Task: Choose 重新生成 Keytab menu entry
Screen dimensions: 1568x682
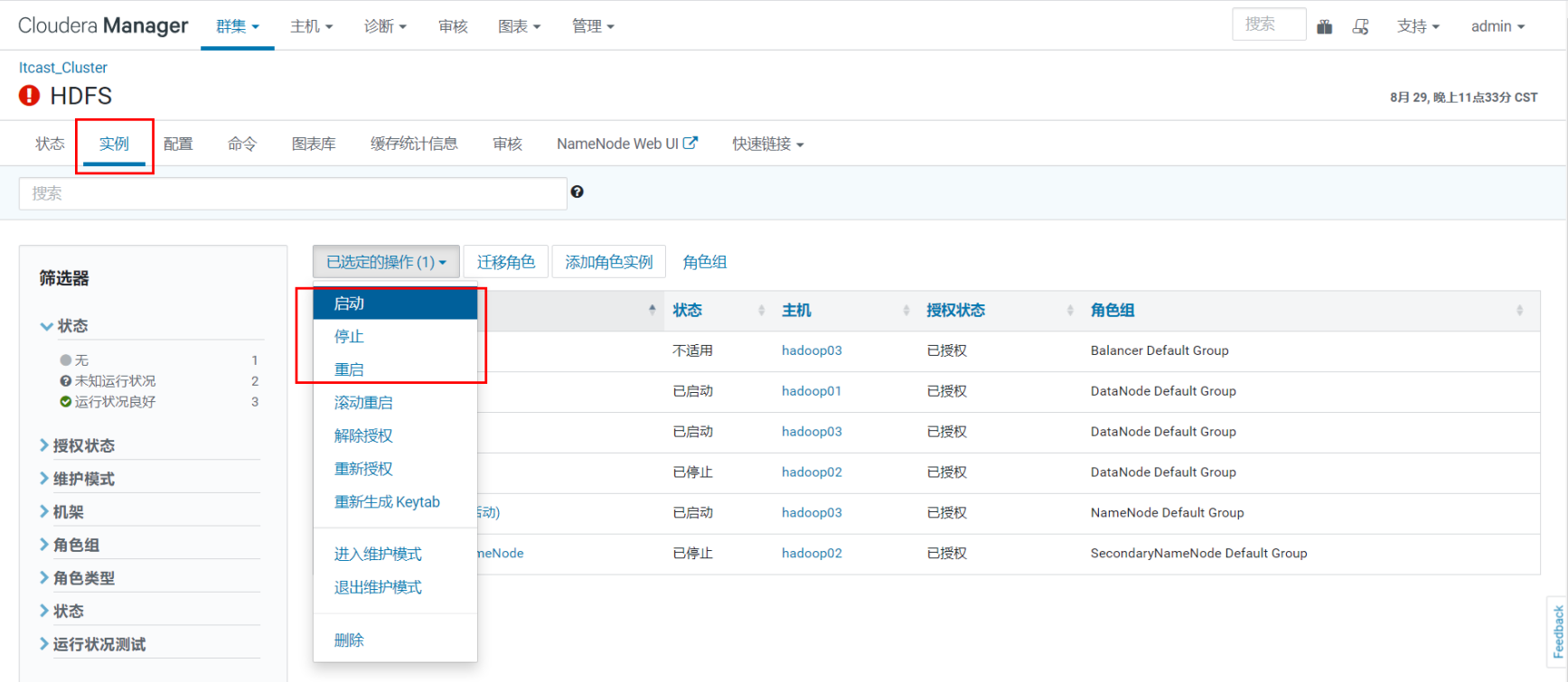Action: tap(395, 502)
